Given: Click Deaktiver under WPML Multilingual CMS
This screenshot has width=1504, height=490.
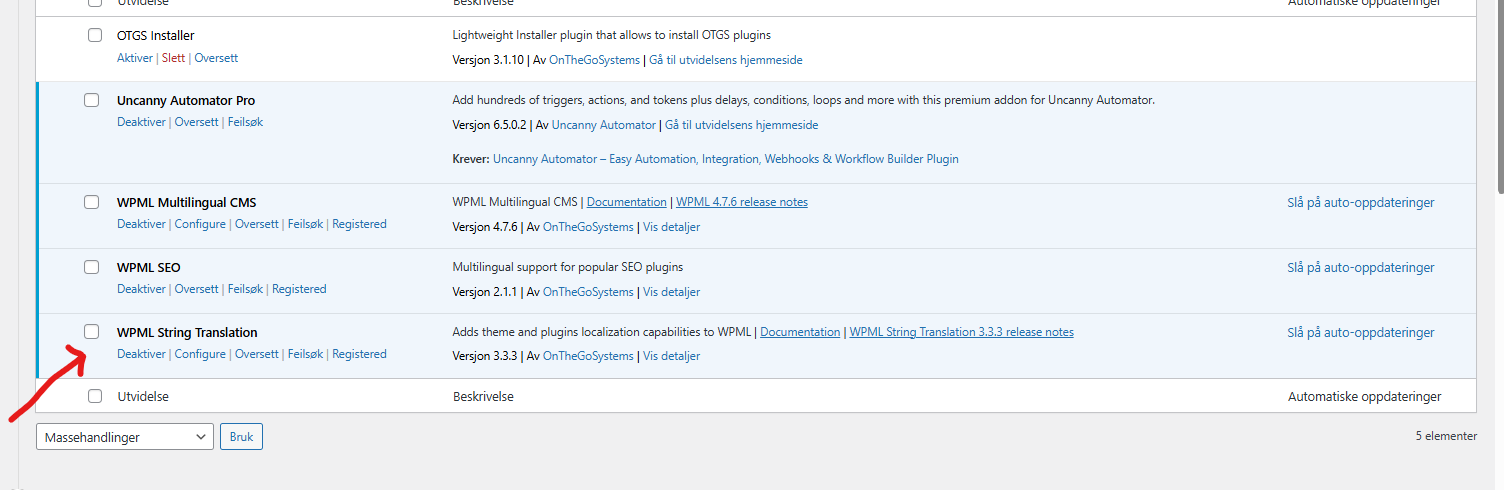Looking at the screenshot, I should (x=141, y=224).
